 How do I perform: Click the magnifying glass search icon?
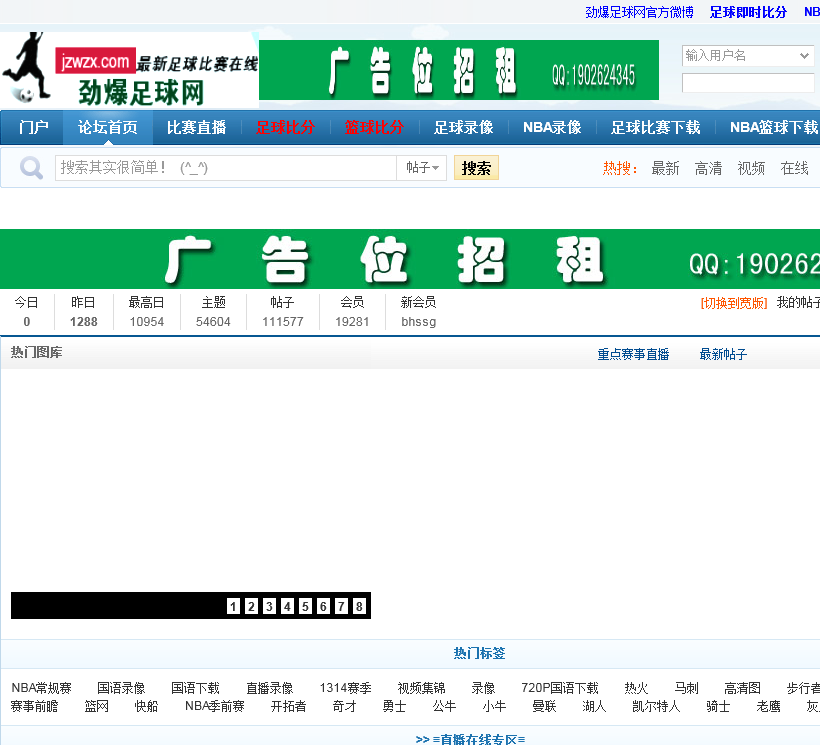31,168
